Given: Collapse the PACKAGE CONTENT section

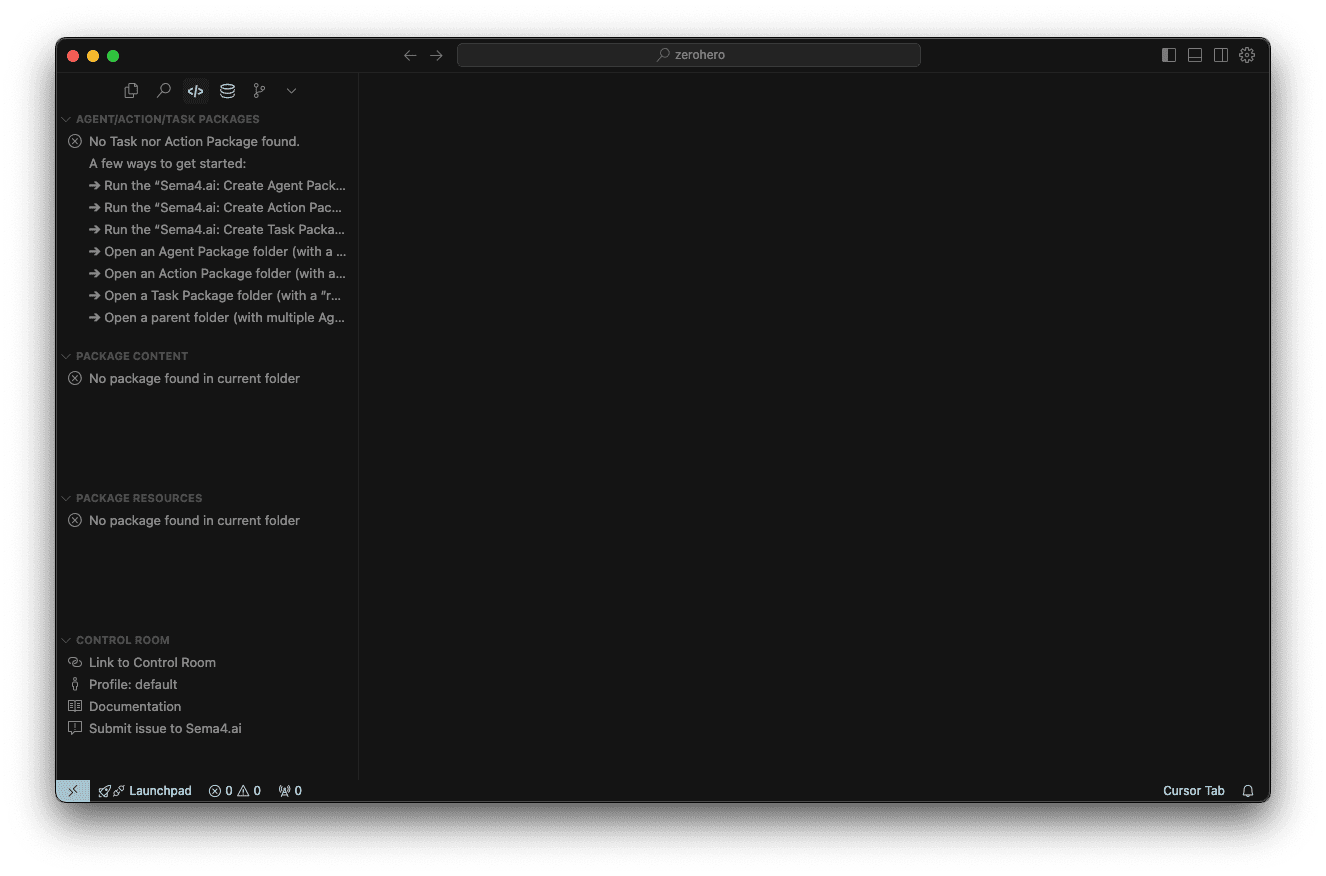Looking at the screenshot, I should (x=66, y=355).
